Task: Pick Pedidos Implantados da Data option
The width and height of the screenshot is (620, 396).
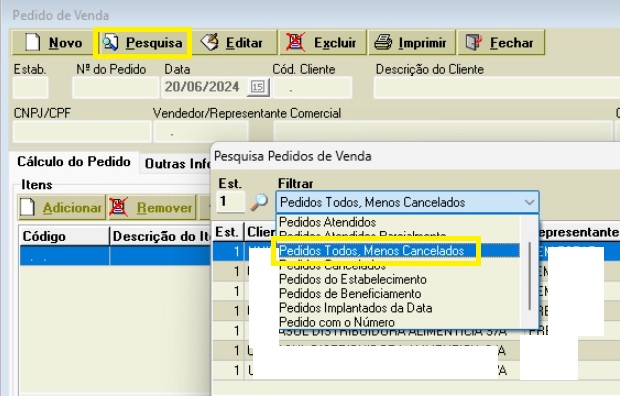Action: (355, 308)
